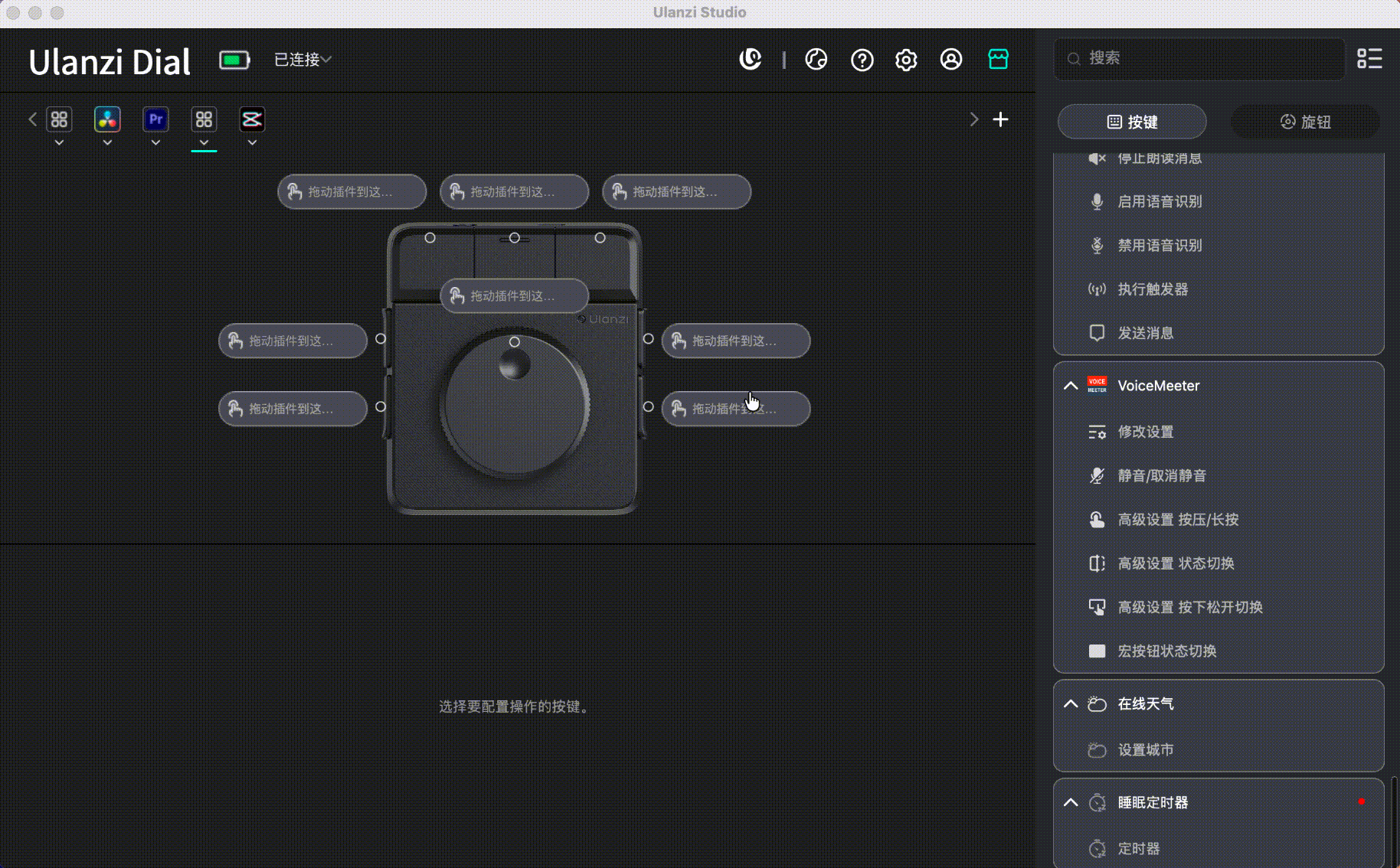The height and width of the screenshot is (868, 1400).
Task: Collapse the 在线天气 plugin group
Action: [1071, 703]
